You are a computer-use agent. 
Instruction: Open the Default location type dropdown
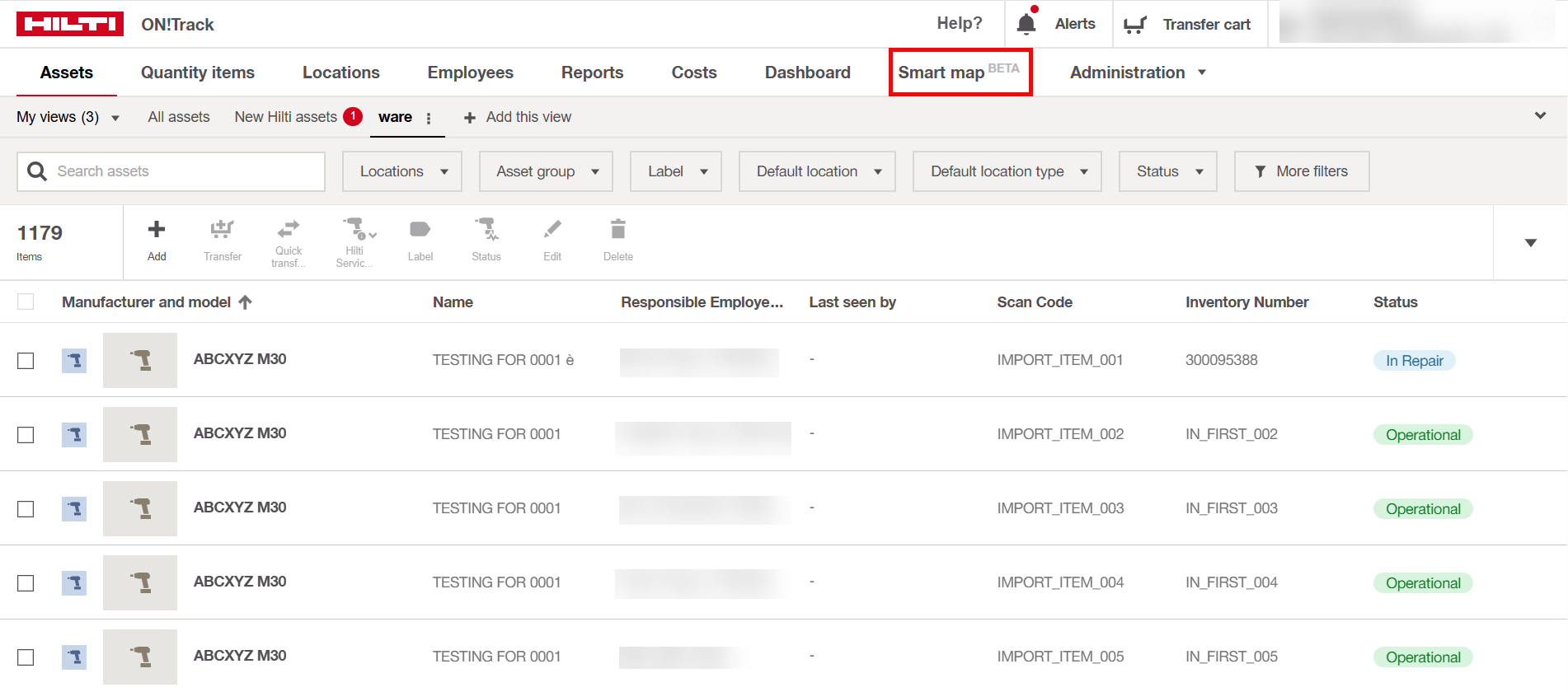[x=1007, y=171]
